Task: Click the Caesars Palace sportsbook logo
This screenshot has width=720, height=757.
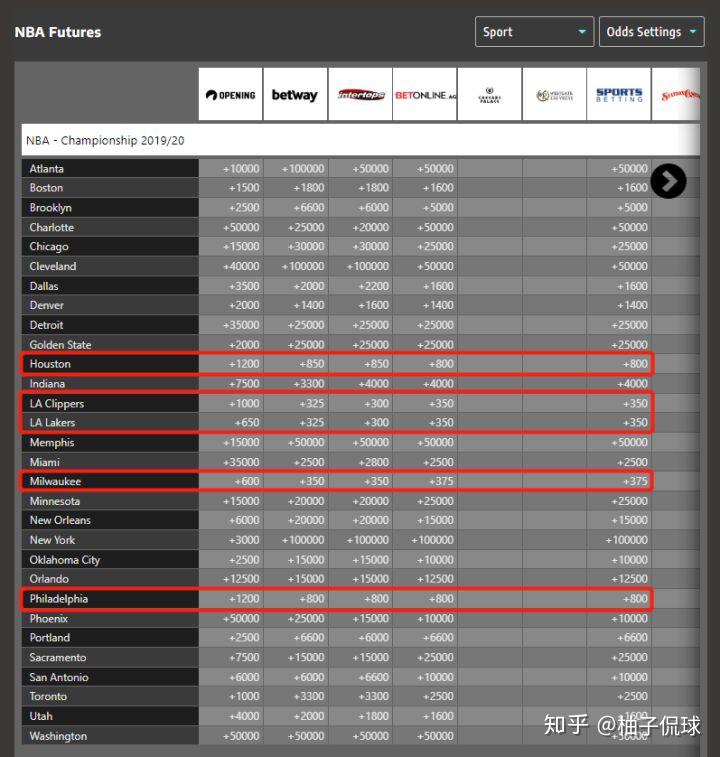Action: 490,94
